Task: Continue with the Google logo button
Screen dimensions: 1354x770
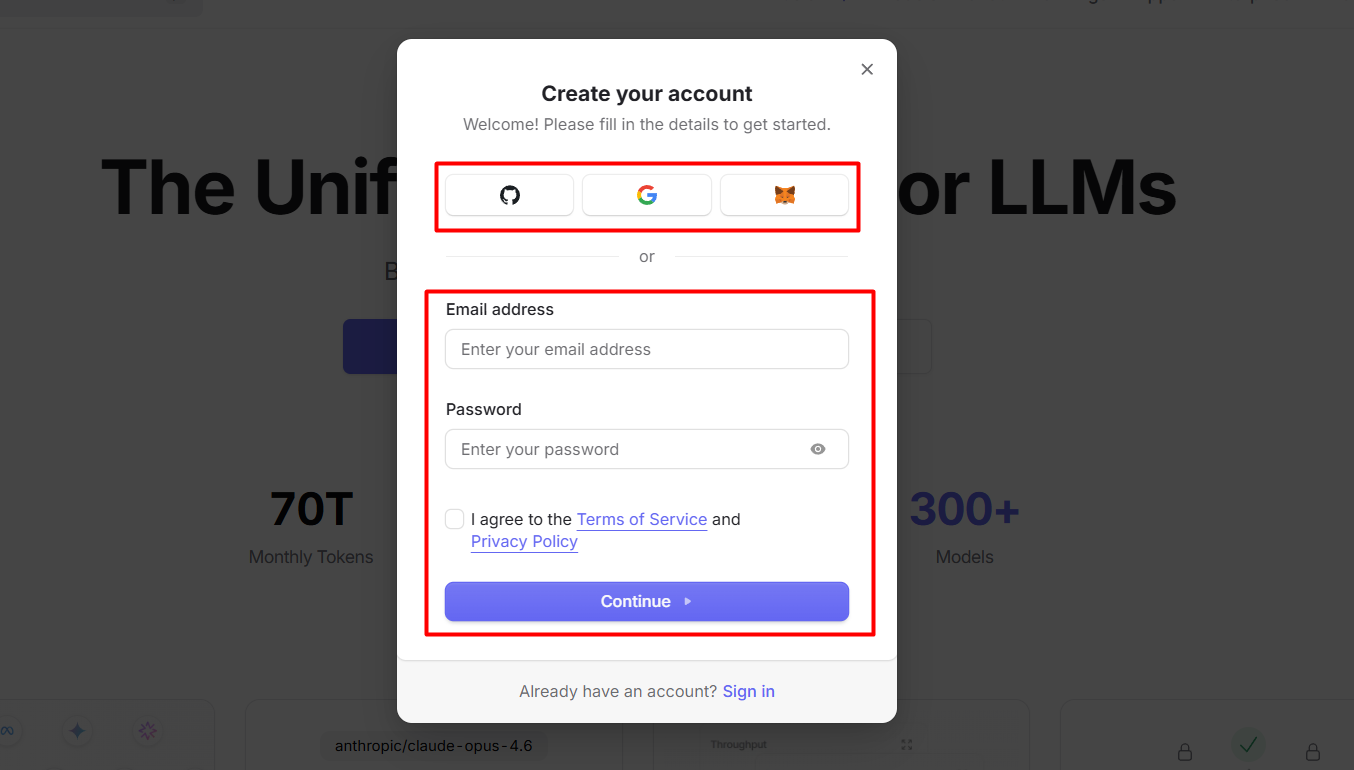Action: (647, 195)
